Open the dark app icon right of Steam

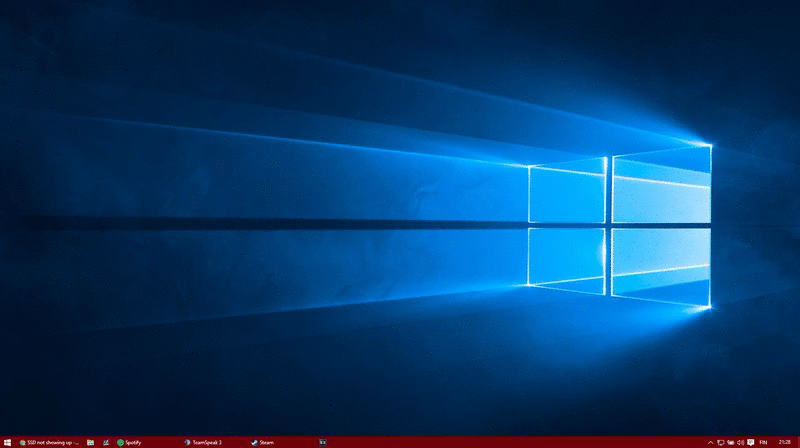pyautogui.click(x=322, y=442)
